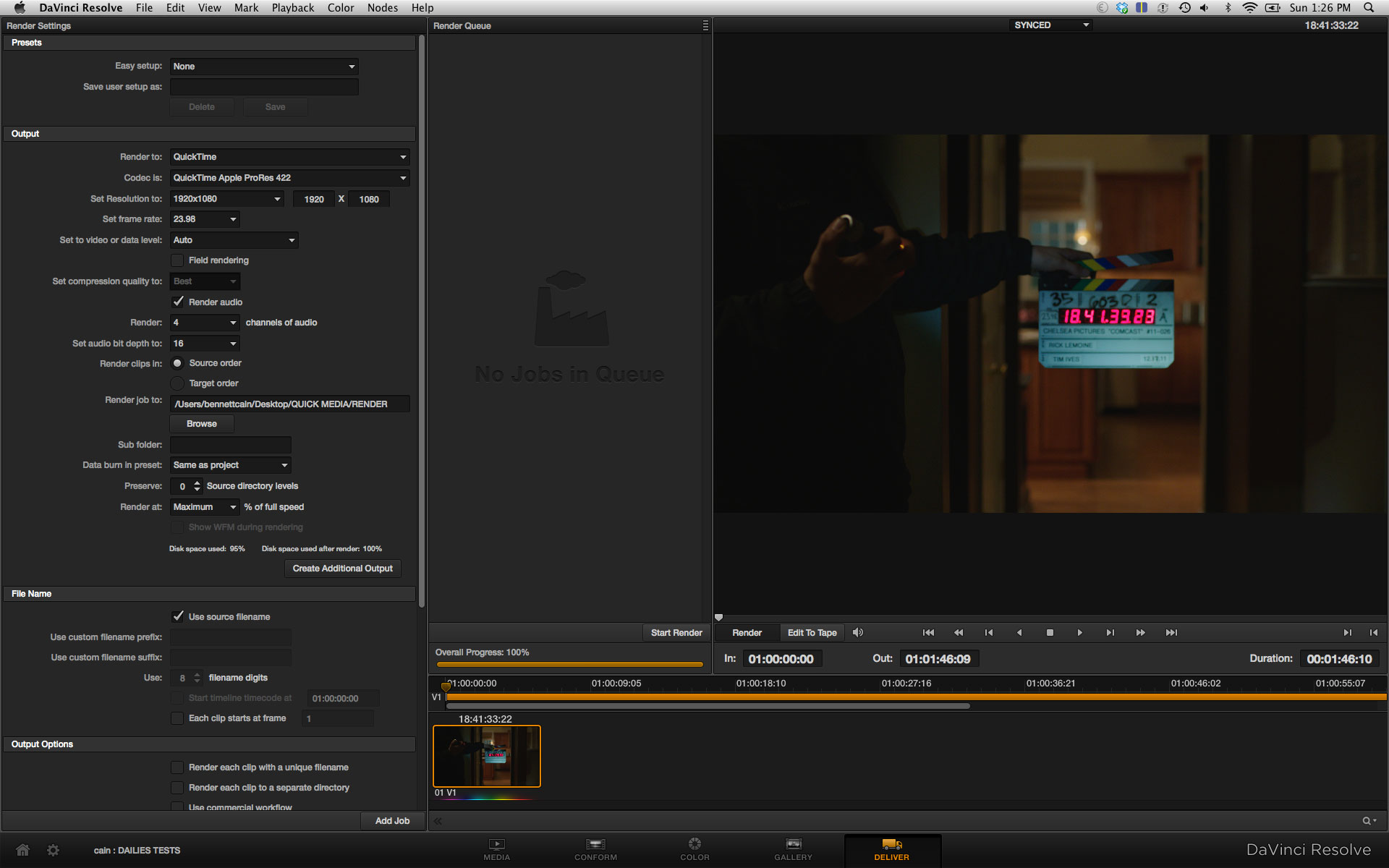Image resolution: width=1389 pixels, height=868 pixels.
Task: Open the Gallery page
Action: pyautogui.click(x=793, y=850)
